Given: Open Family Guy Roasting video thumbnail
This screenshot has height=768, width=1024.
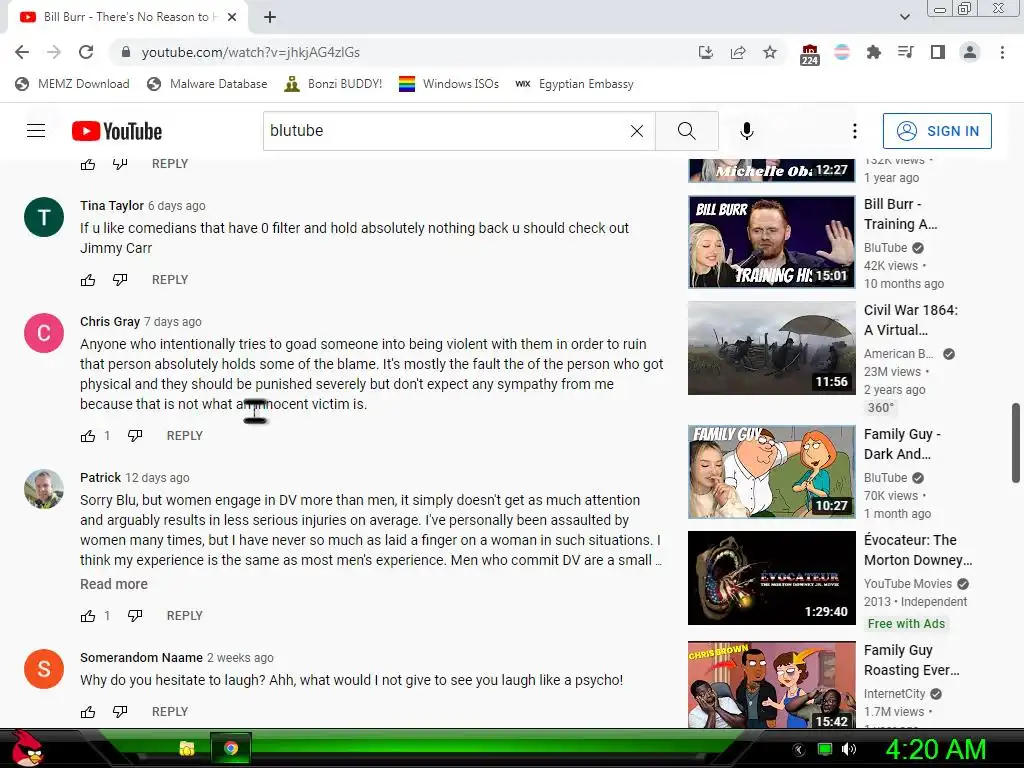Looking at the screenshot, I should [771, 685].
